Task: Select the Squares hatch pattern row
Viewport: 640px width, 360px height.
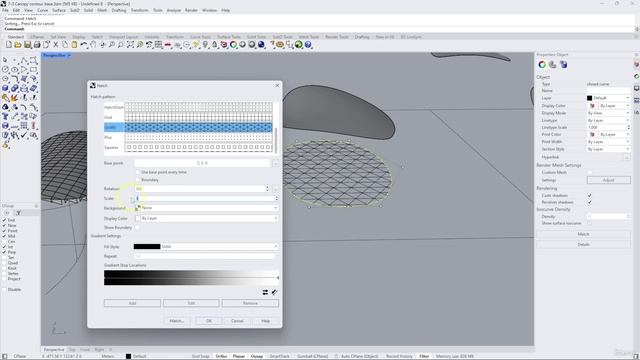Action: click(x=188, y=147)
